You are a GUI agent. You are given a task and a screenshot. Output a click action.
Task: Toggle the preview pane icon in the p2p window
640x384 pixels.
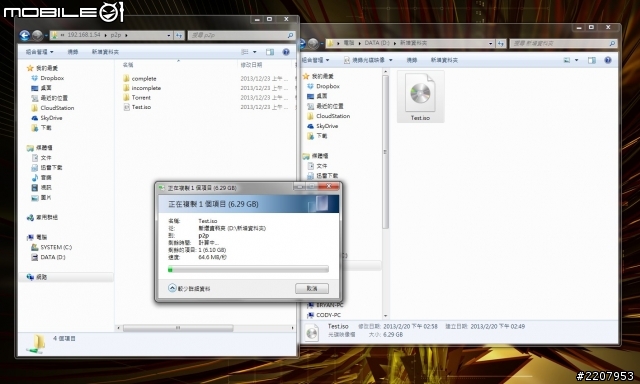(x=270, y=52)
